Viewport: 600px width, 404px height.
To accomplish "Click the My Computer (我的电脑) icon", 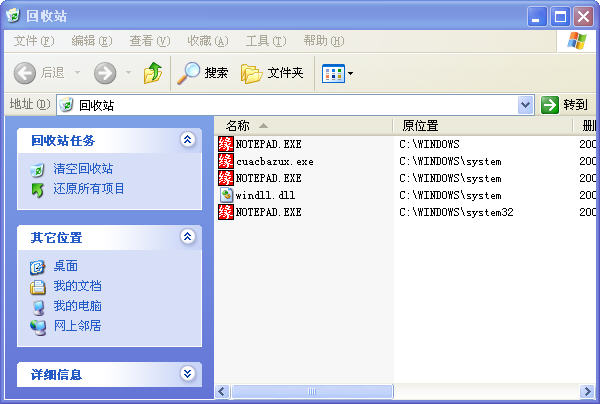I will coord(38,307).
